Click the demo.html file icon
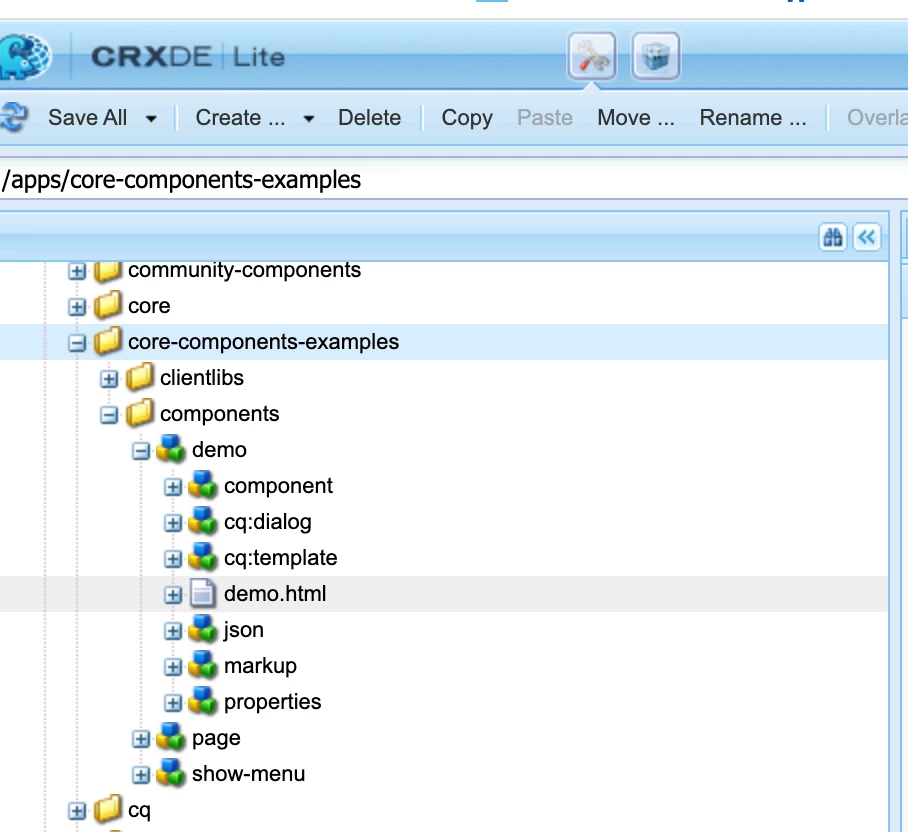 pyautogui.click(x=203, y=593)
